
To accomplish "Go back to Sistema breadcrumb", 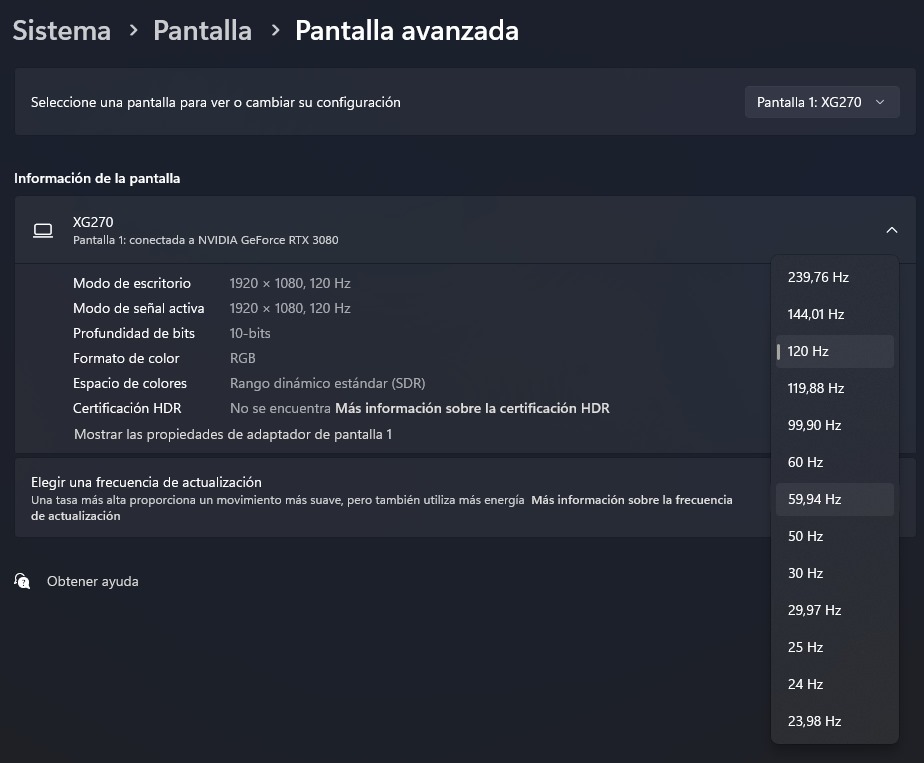I will [x=62, y=31].
